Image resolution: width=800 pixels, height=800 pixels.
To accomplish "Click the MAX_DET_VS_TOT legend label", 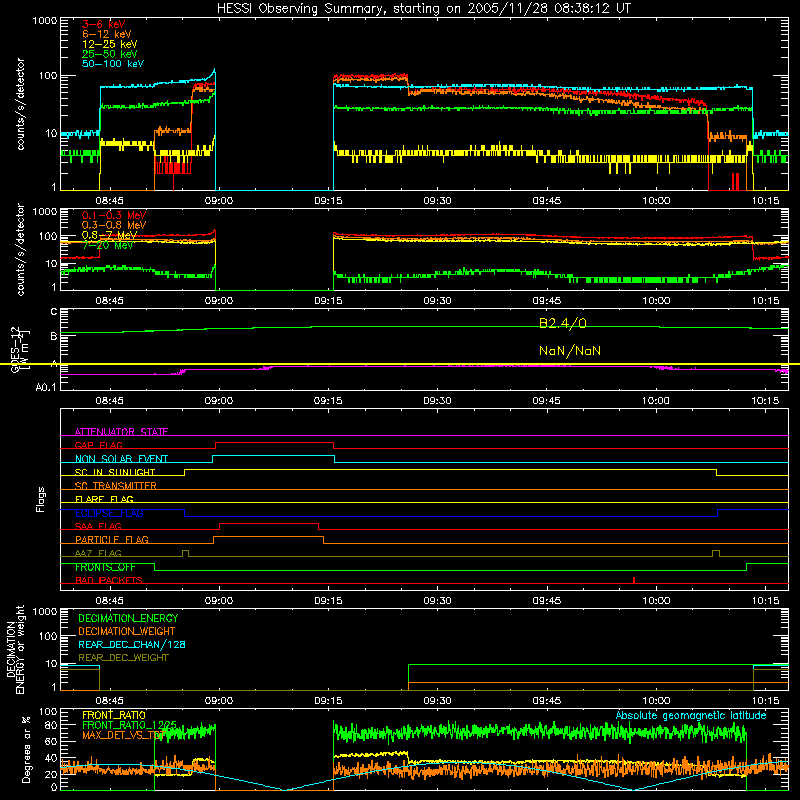I will pos(122,735).
